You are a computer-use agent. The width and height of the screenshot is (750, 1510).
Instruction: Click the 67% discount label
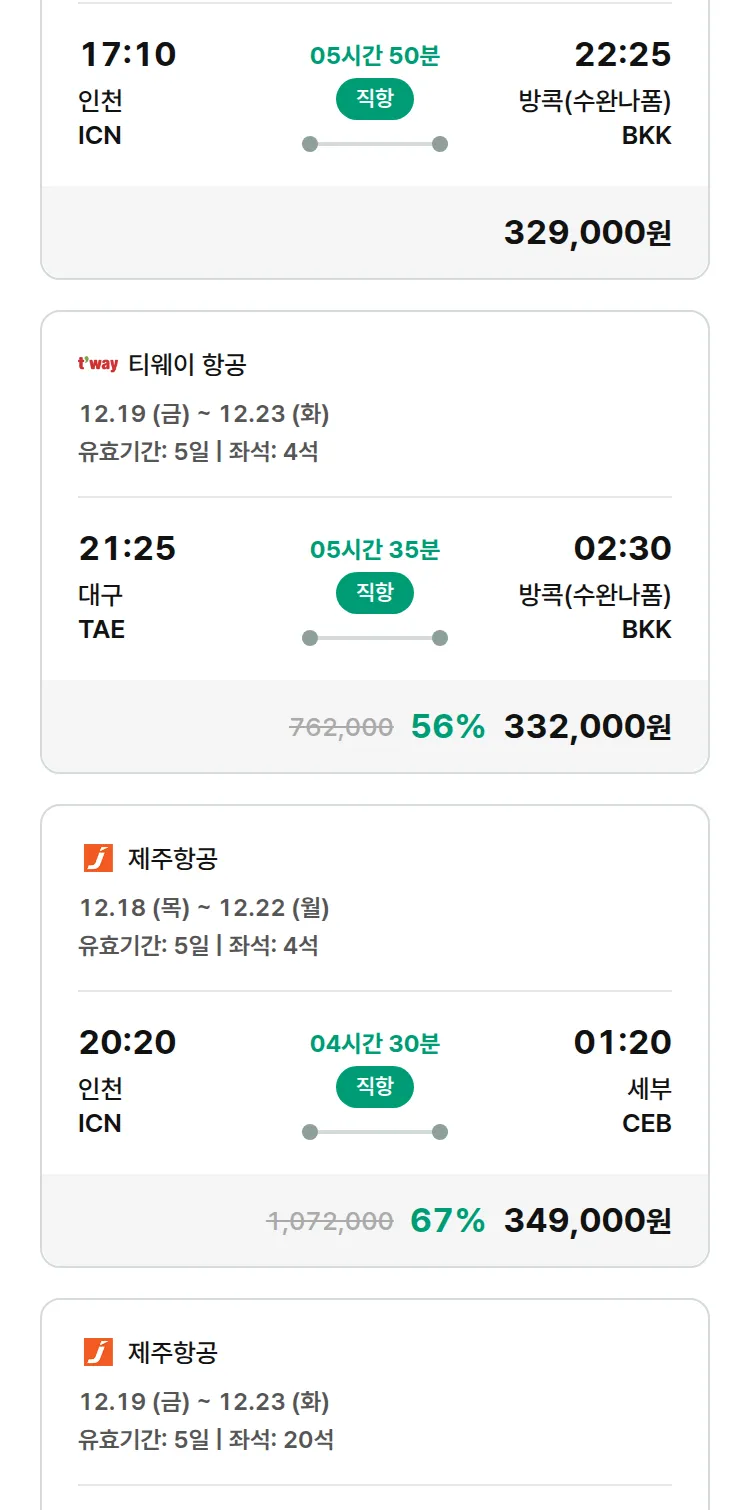pyautogui.click(x=448, y=1221)
